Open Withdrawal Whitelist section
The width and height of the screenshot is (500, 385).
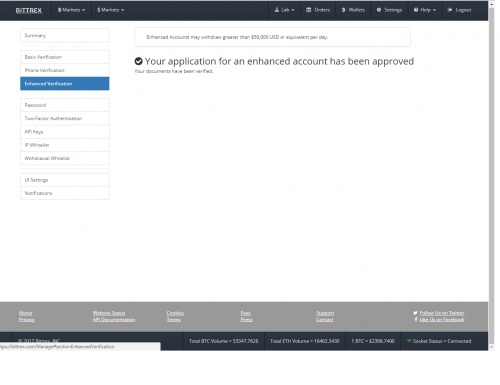(x=65, y=158)
